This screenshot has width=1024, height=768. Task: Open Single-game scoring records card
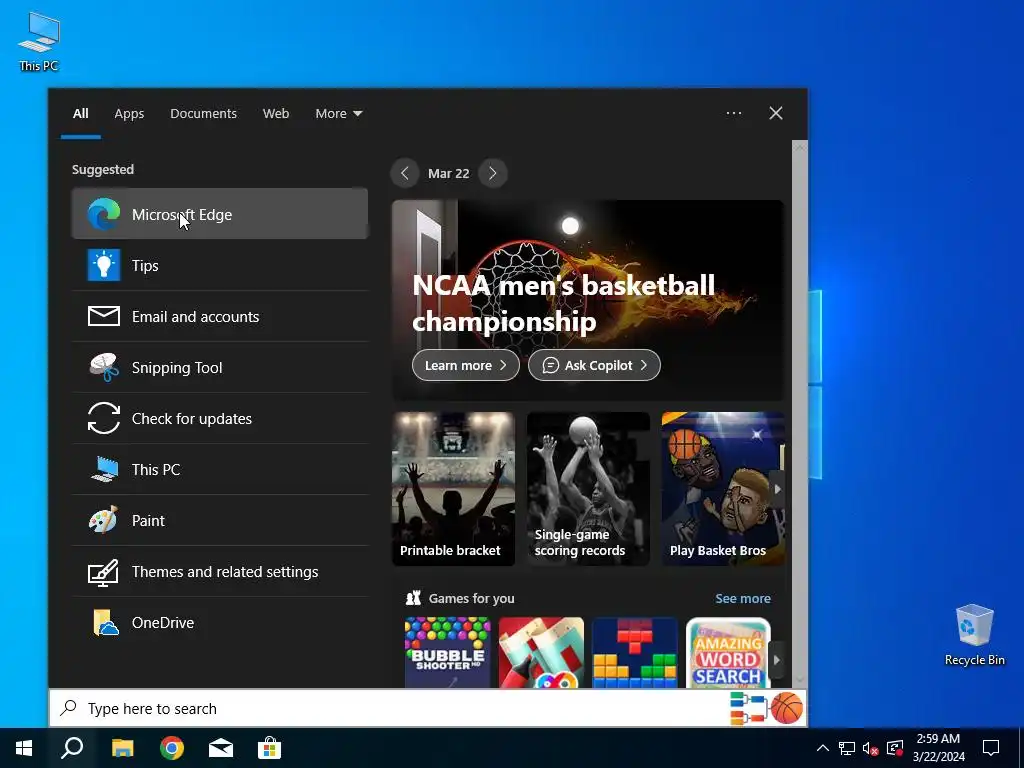[588, 488]
